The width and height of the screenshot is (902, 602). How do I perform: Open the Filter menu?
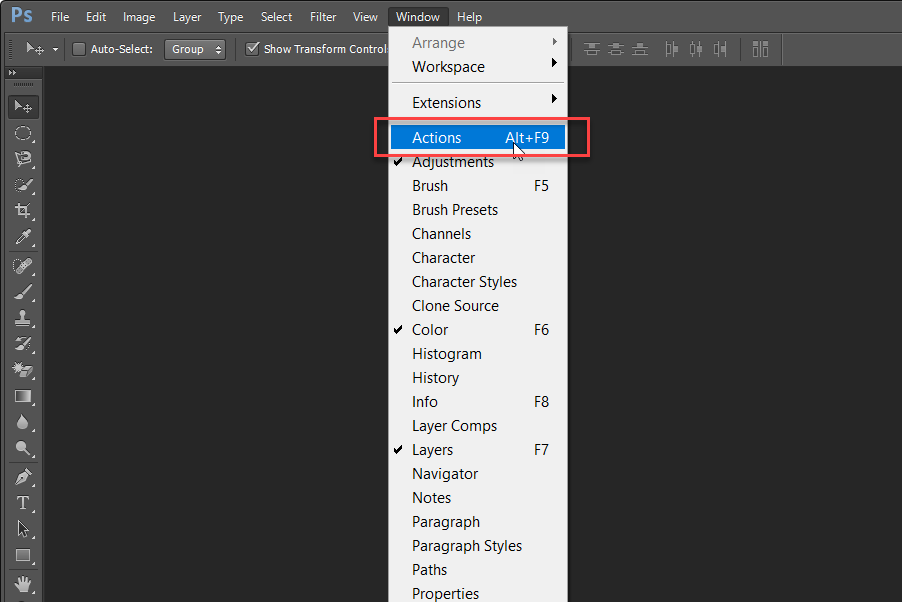pos(323,17)
